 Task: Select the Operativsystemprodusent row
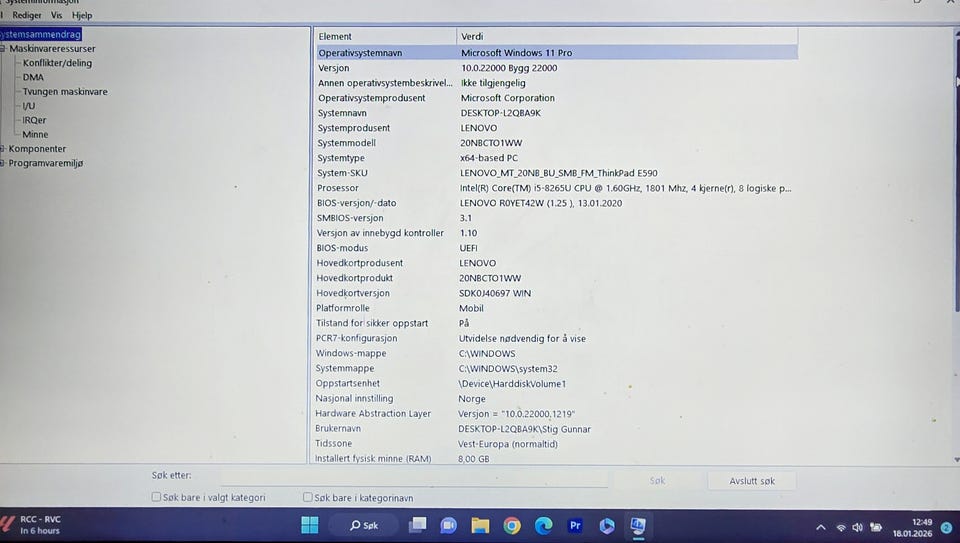(556, 98)
